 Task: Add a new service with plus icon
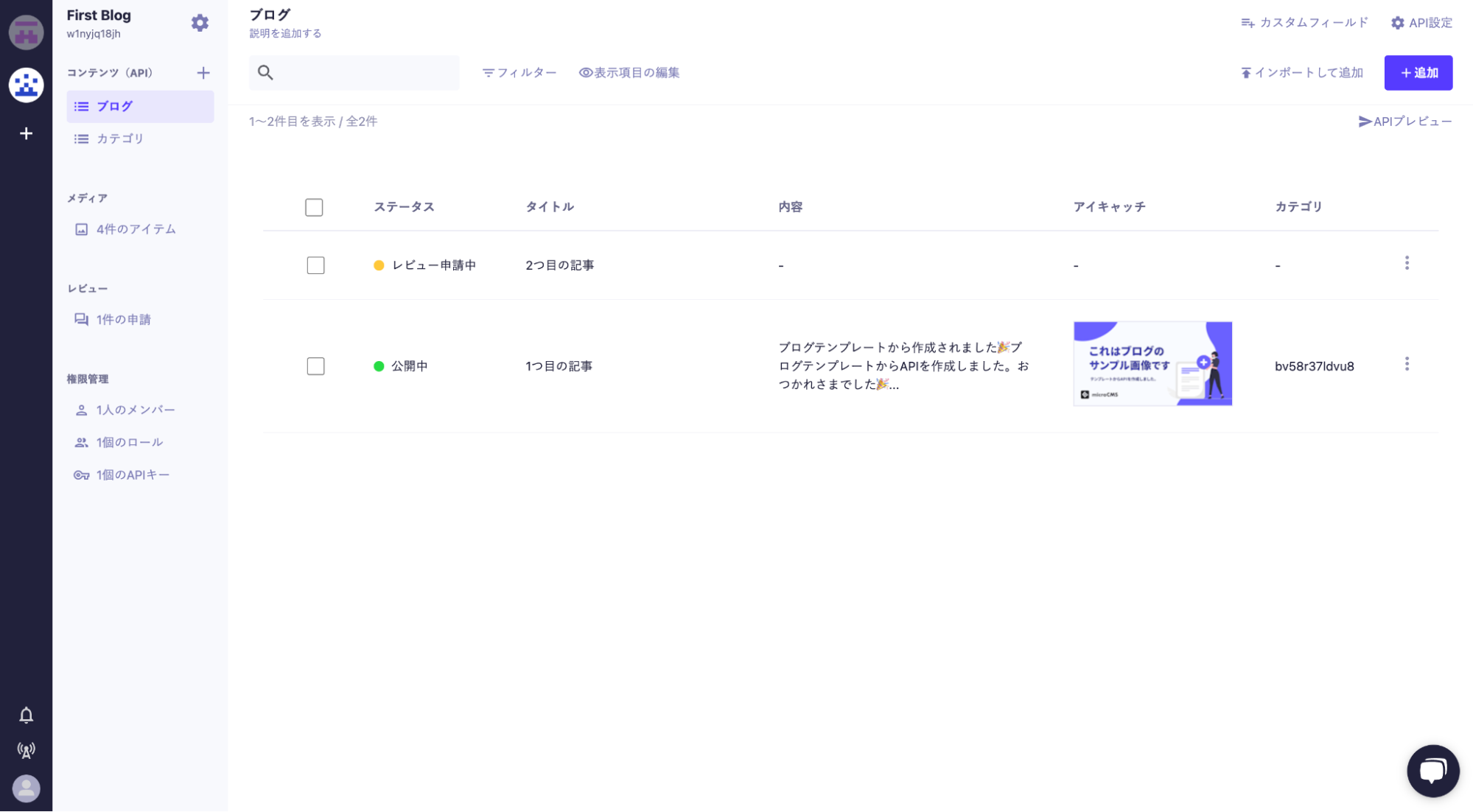coord(27,133)
